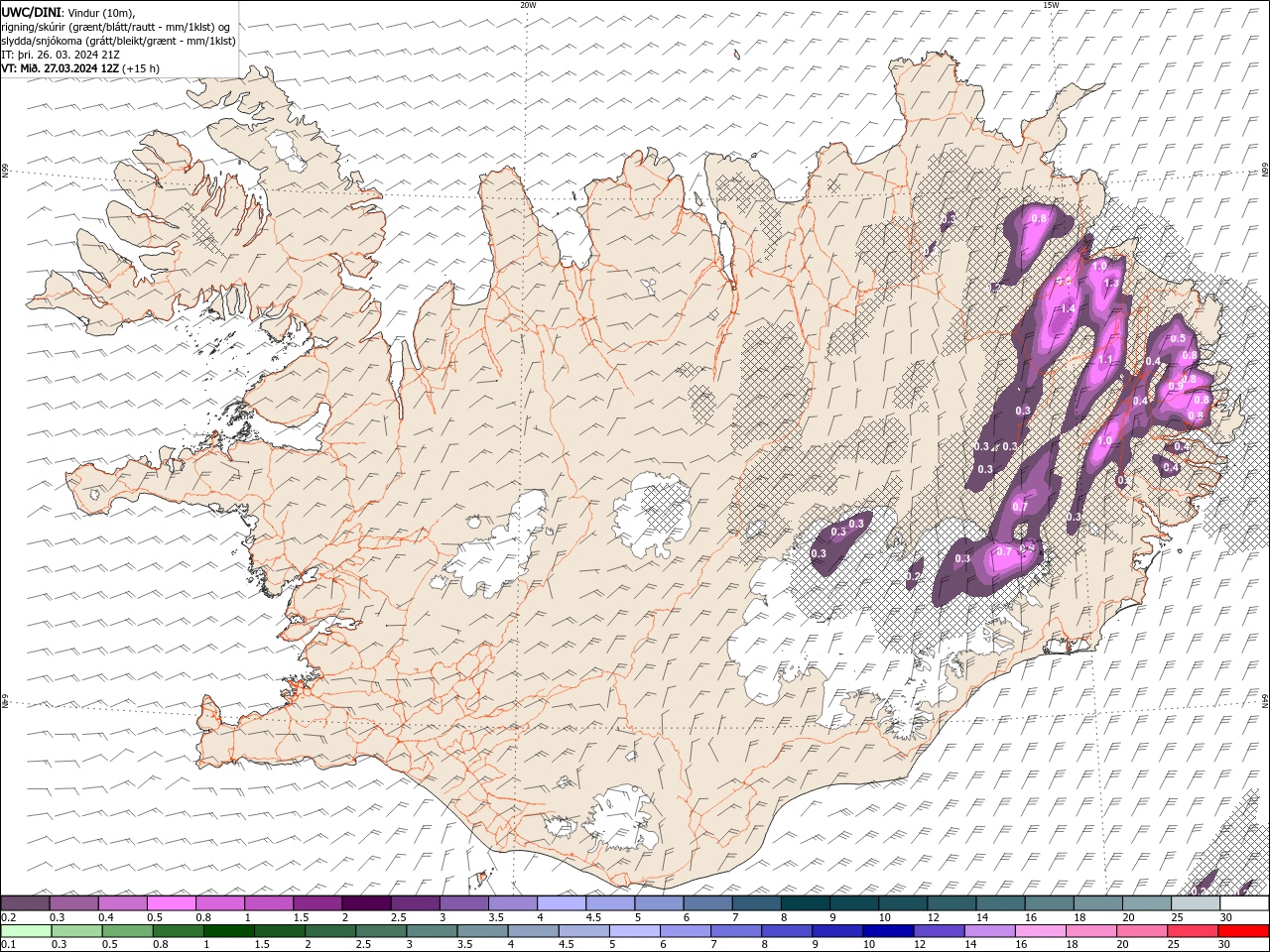
Task: Click the bright pink upper-row swatch labeled 0.5
Action: pos(171,903)
